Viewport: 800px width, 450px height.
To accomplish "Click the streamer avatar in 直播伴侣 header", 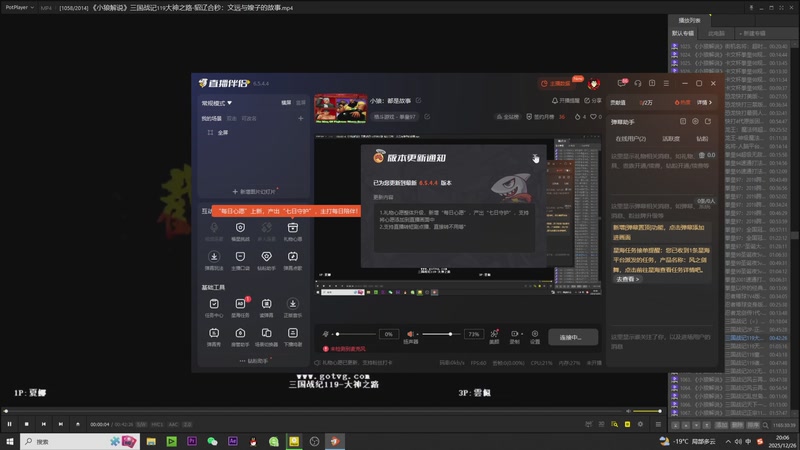I will [x=593, y=83].
